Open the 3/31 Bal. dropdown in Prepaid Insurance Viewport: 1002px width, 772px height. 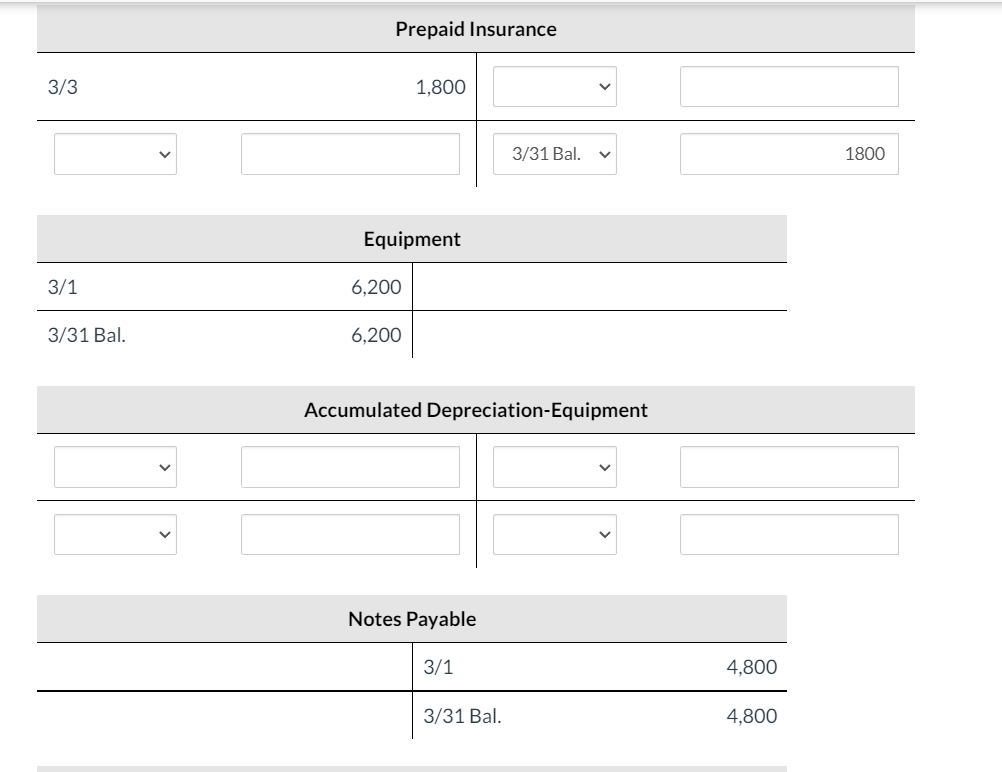point(554,153)
